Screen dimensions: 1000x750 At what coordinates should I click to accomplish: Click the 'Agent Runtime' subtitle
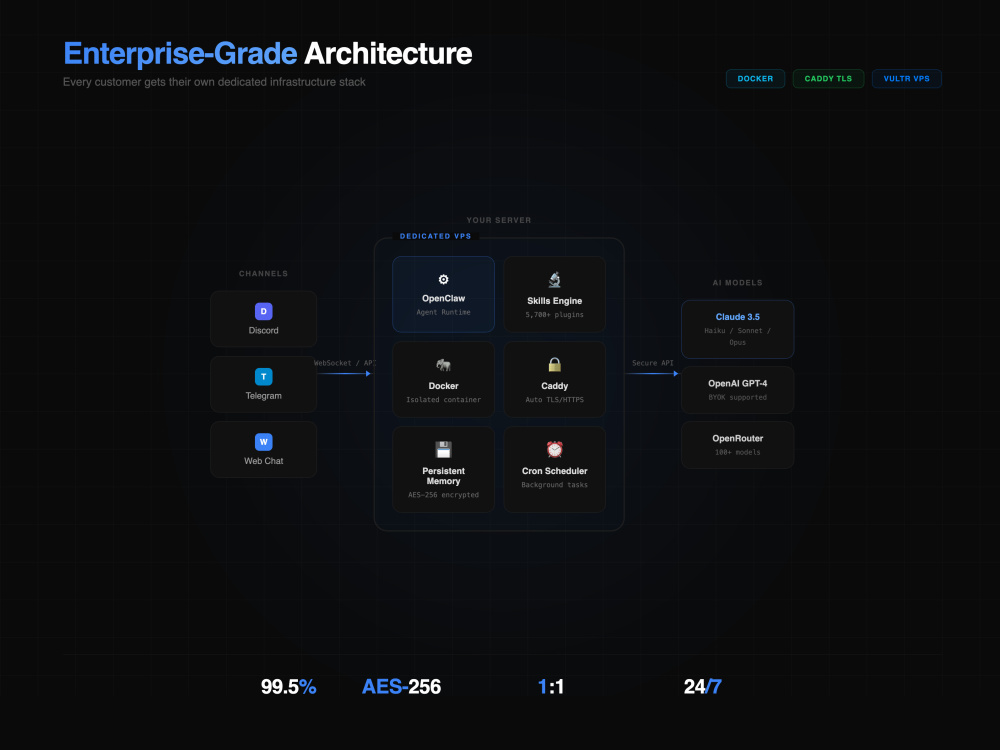click(x=443, y=312)
